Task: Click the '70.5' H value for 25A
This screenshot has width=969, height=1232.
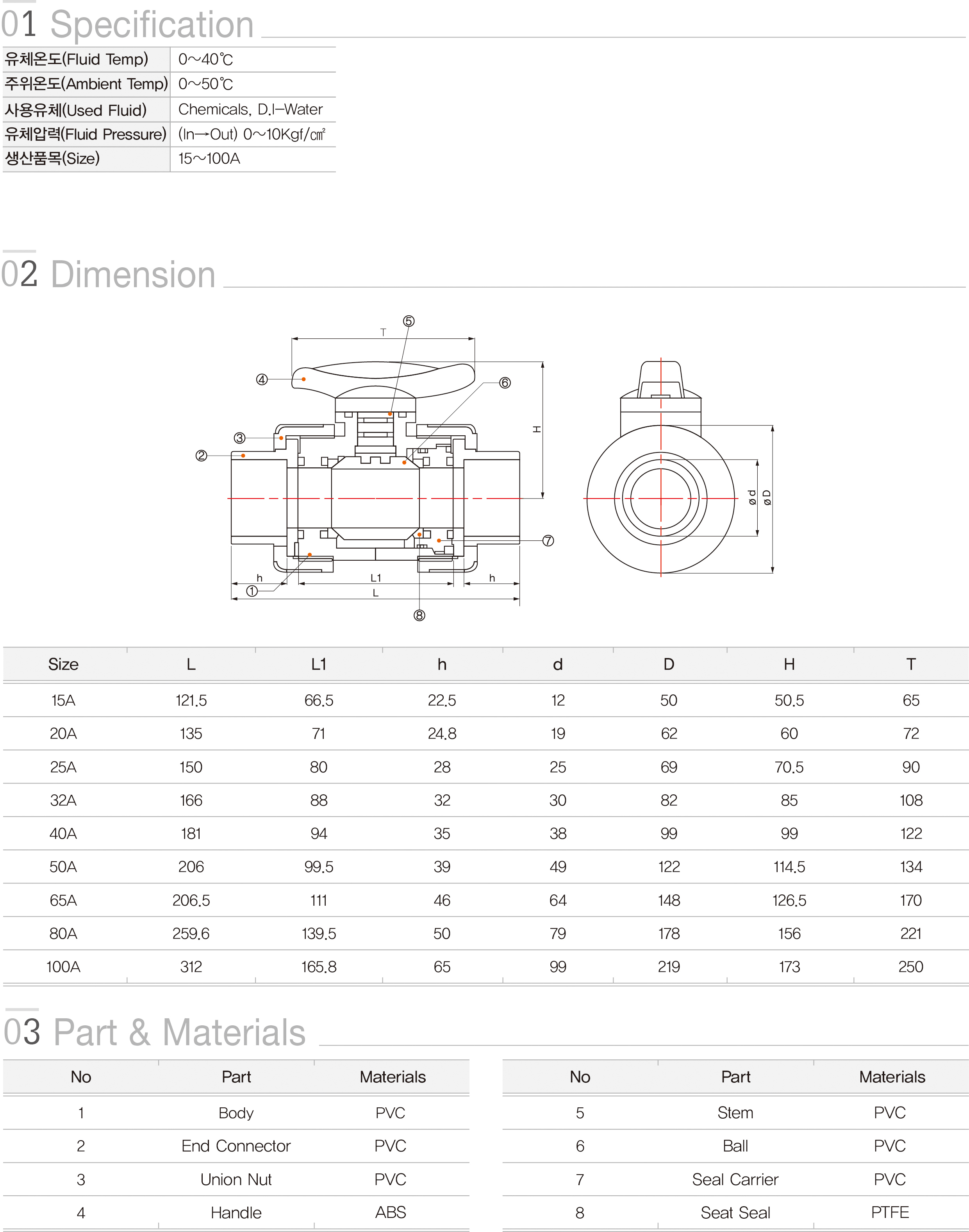Action: (x=789, y=767)
